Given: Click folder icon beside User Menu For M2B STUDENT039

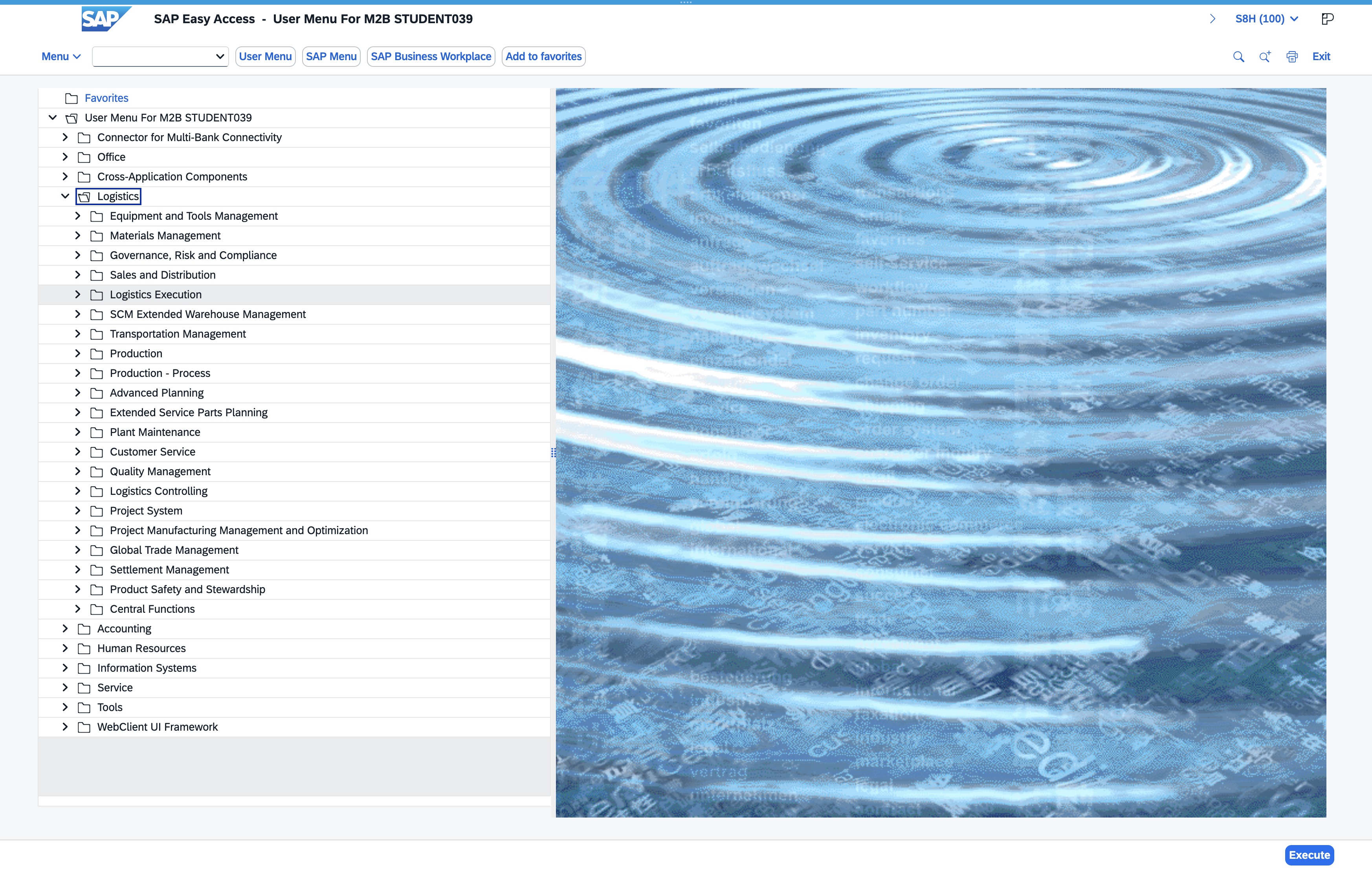Looking at the screenshot, I should [x=71, y=118].
